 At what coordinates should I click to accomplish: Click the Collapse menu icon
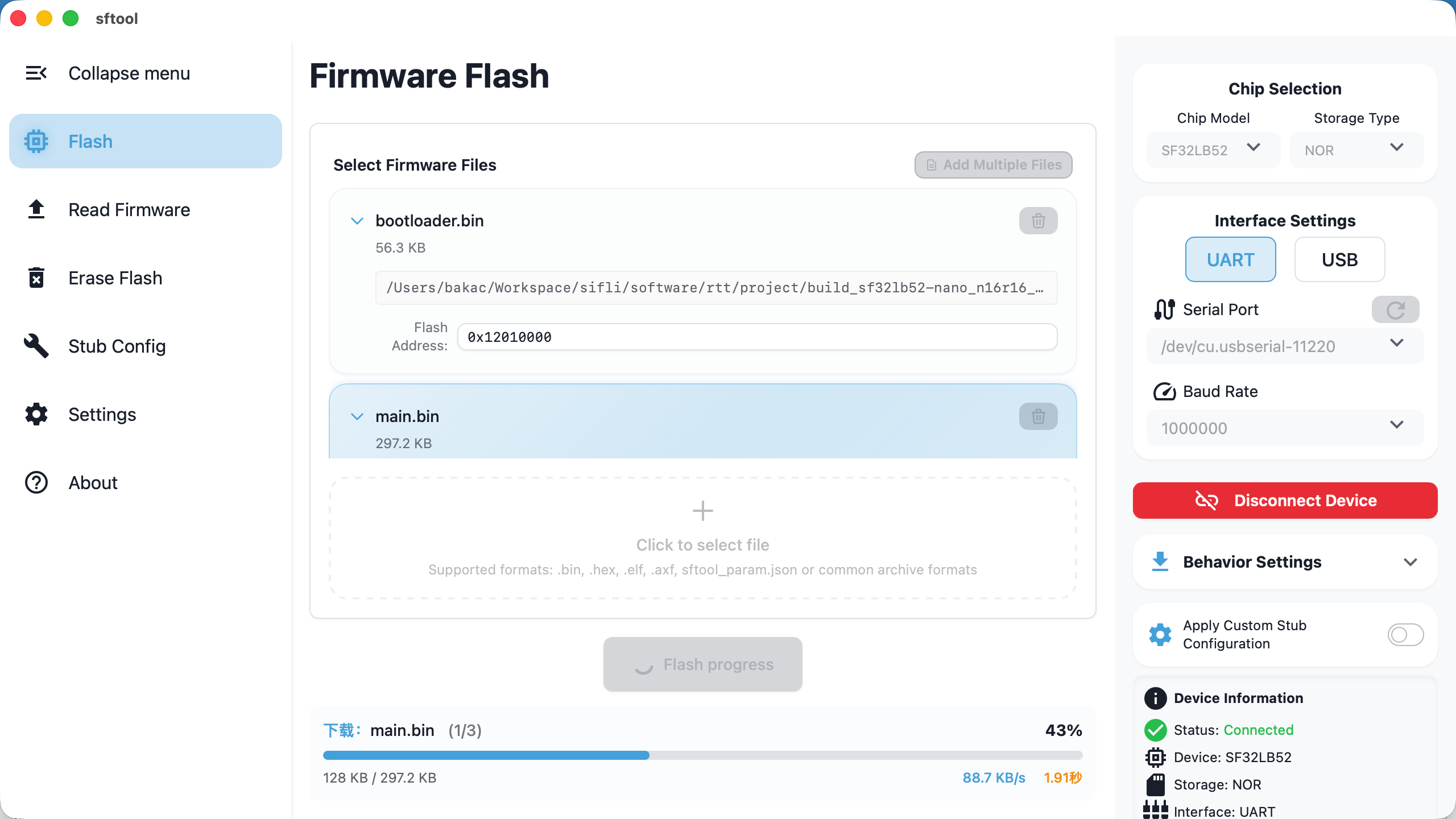tap(36, 73)
